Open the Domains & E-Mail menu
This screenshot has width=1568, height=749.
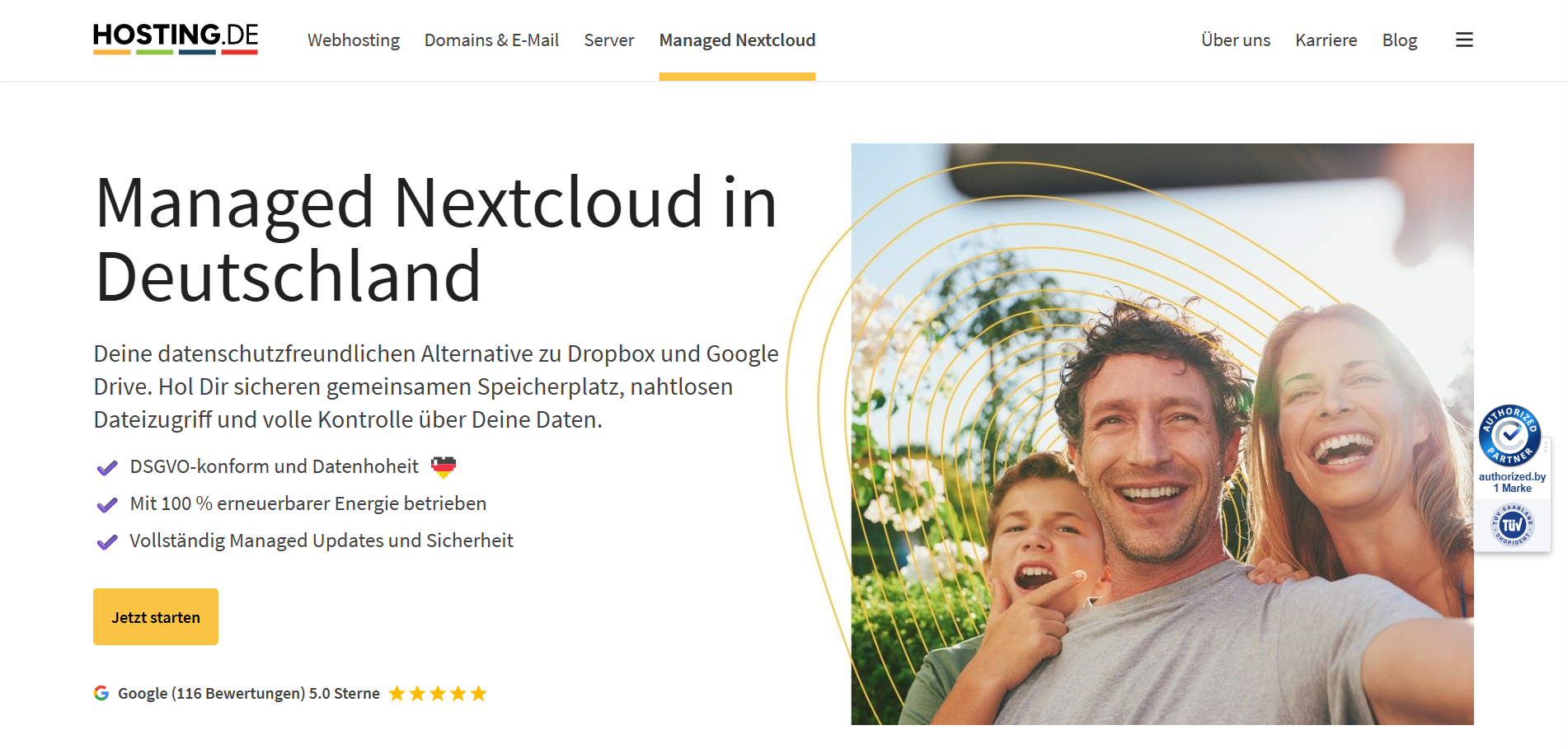coord(491,40)
